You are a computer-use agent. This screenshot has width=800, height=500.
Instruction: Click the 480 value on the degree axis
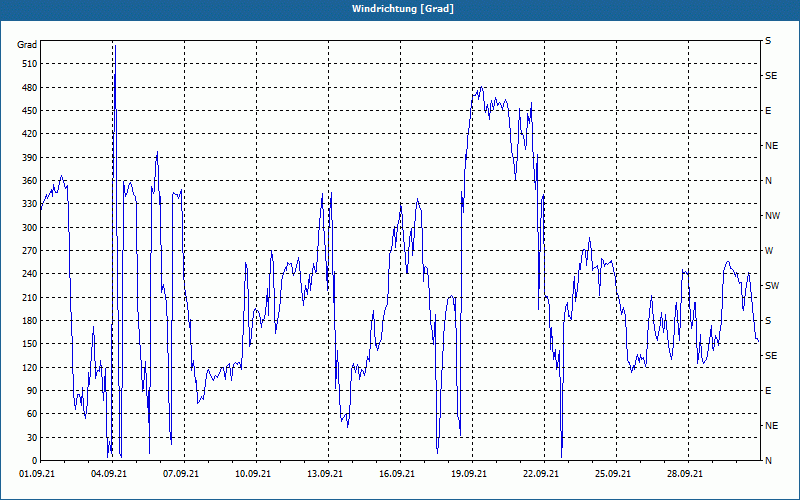pyautogui.click(x=30, y=88)
